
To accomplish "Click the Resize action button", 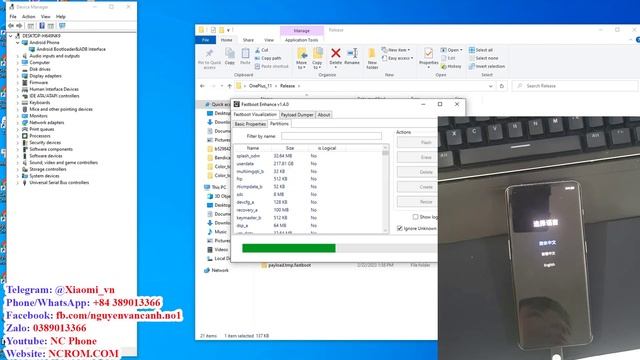I will pos(417,202).
